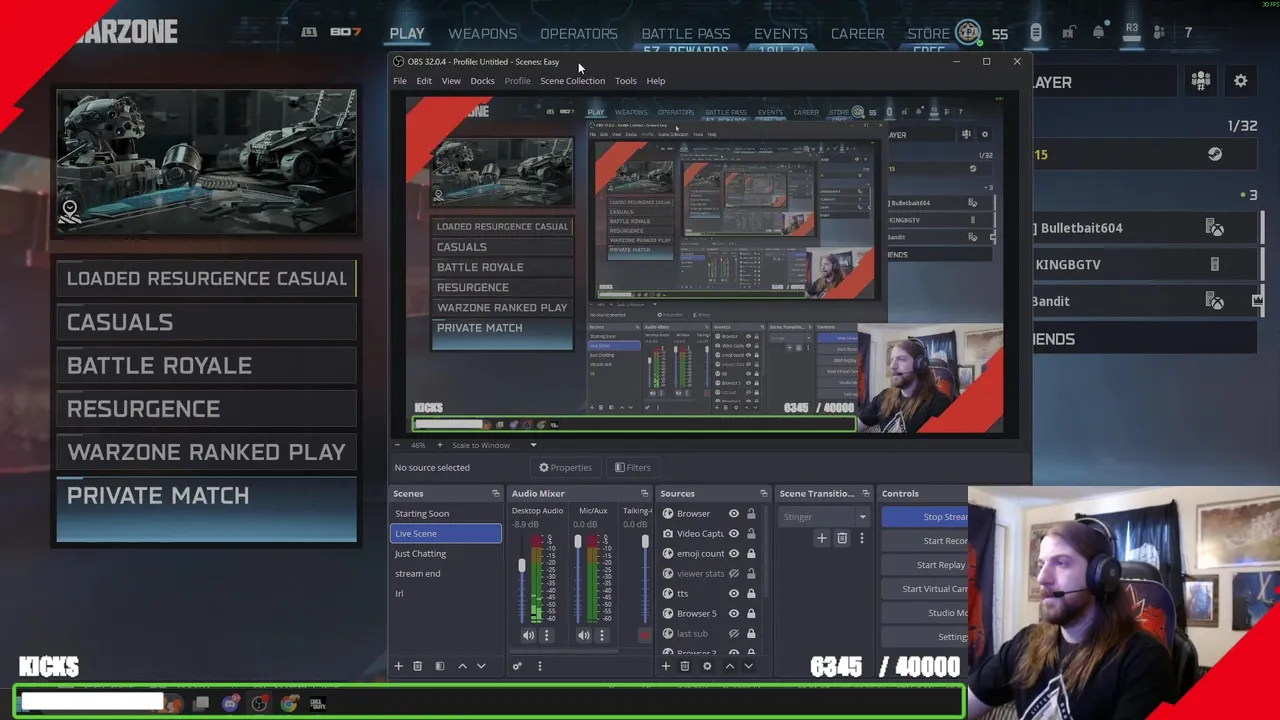Unmute the Talking audio channel
This screenshot has width=1280, height=720.
click(644, 635)
